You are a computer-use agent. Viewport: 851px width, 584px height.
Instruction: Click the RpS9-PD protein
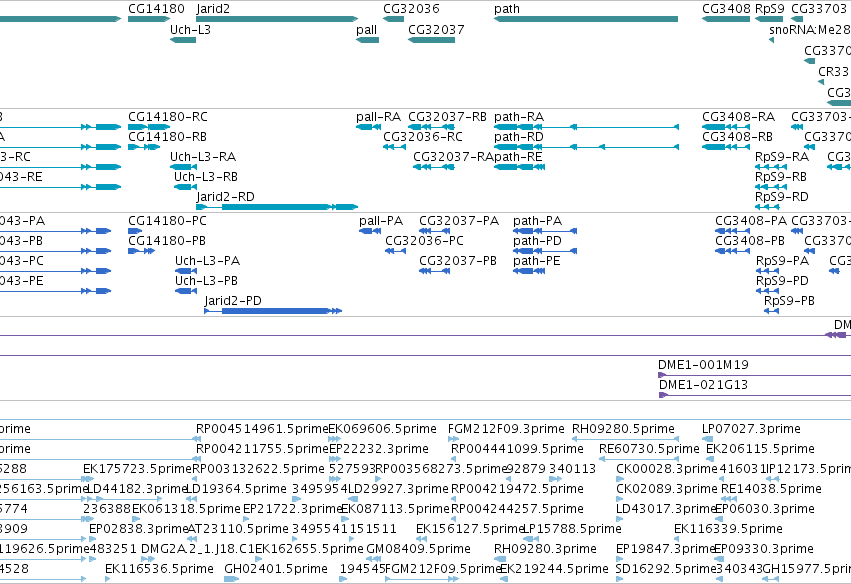click(x=782, y=281)
